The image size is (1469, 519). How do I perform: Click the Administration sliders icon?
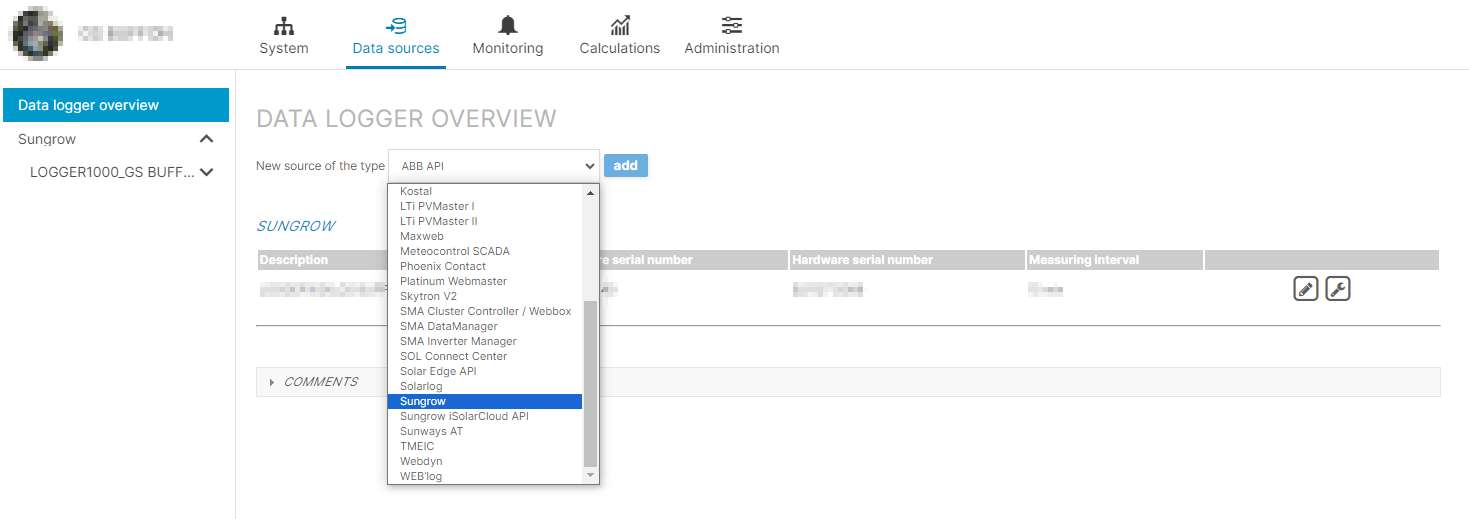[732, 25]
